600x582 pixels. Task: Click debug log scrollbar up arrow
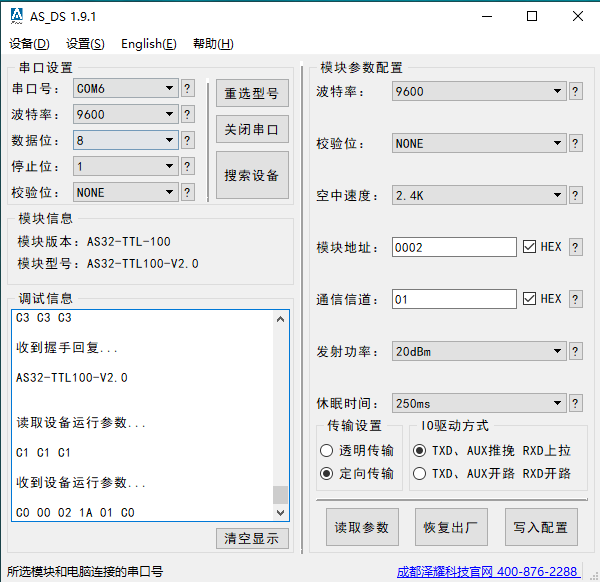coord(280,319)
